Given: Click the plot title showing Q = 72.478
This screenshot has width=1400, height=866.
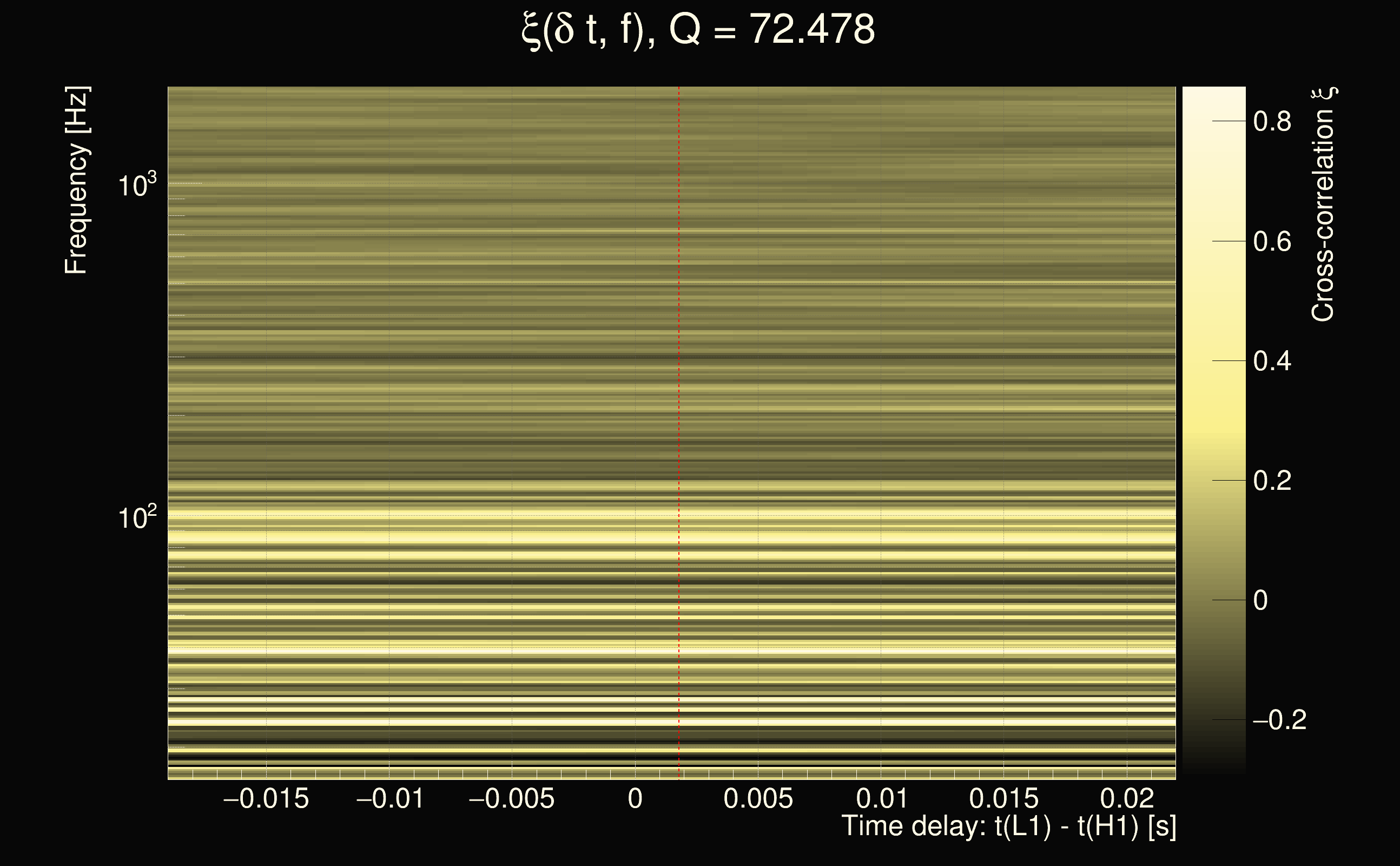Looking at the screenshot, I should tap(698, 30).
